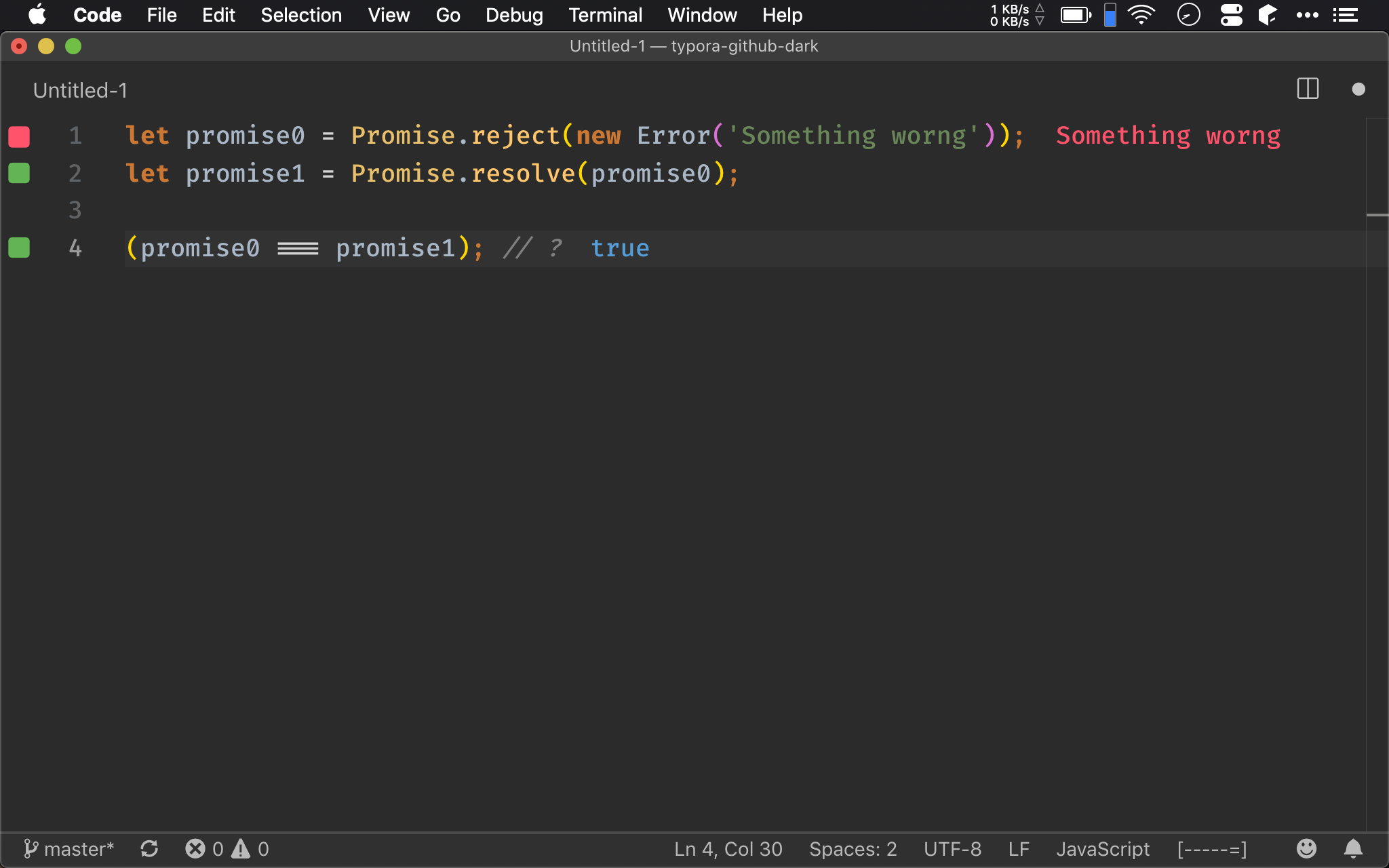Viewport: 1389px width, 868px height.
Task: Open the Wi-Fi menu bar icon
Action: pyautogui.click(x=1141, y=15)
